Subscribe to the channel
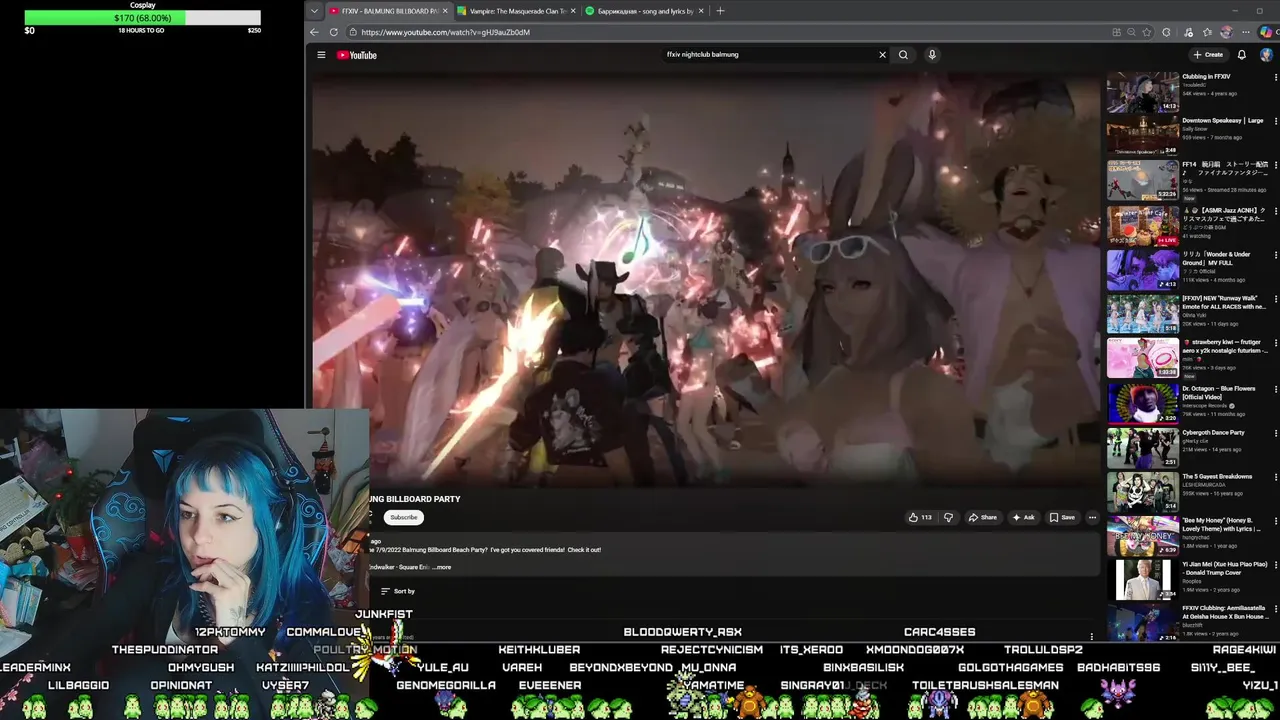The width and height of the screenshot is (1280, 720). [404, 517]
